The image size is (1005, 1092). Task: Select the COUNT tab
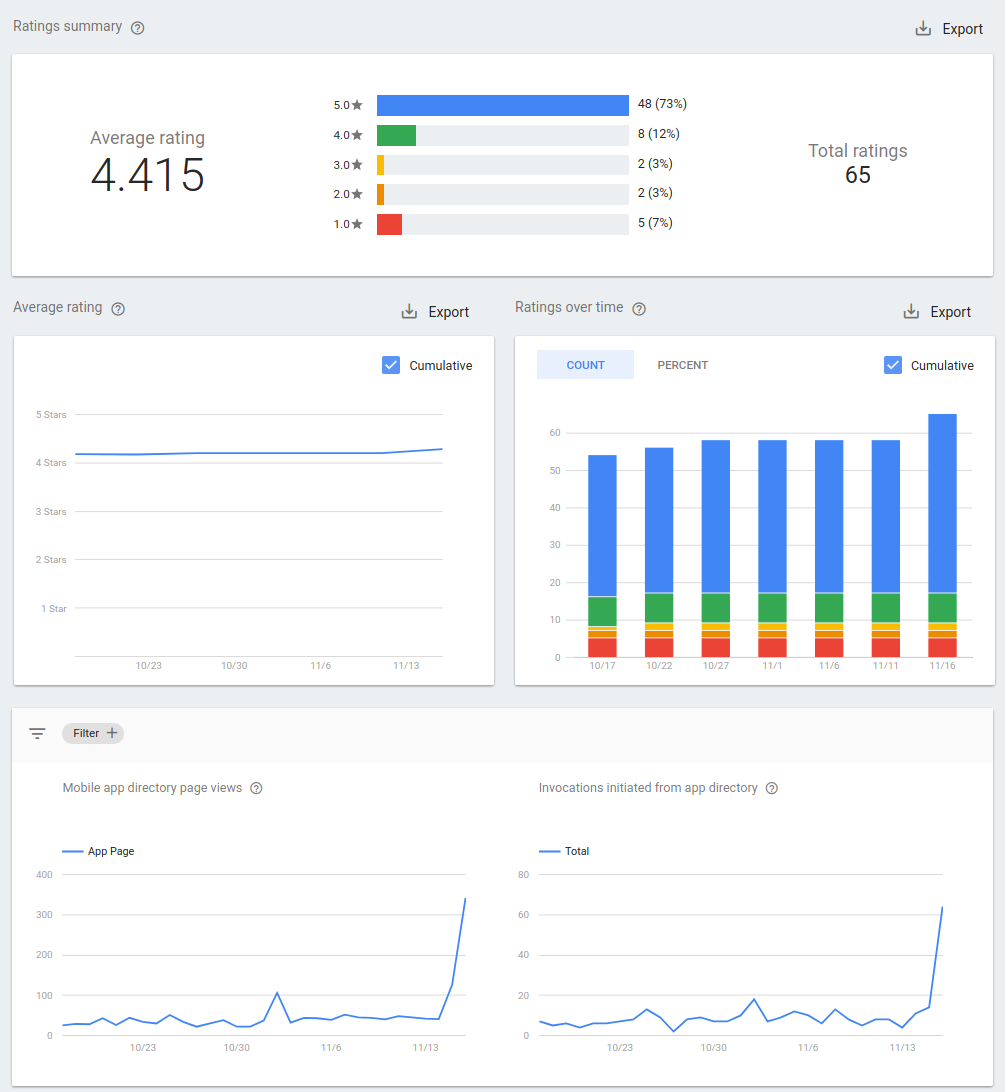tap(585, 365)
